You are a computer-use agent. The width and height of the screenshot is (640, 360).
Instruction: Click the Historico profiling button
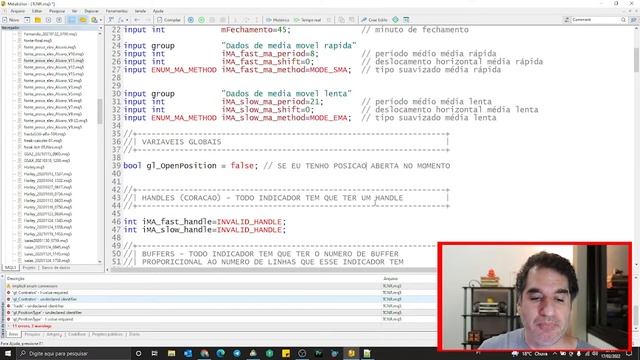click(278, 20)
